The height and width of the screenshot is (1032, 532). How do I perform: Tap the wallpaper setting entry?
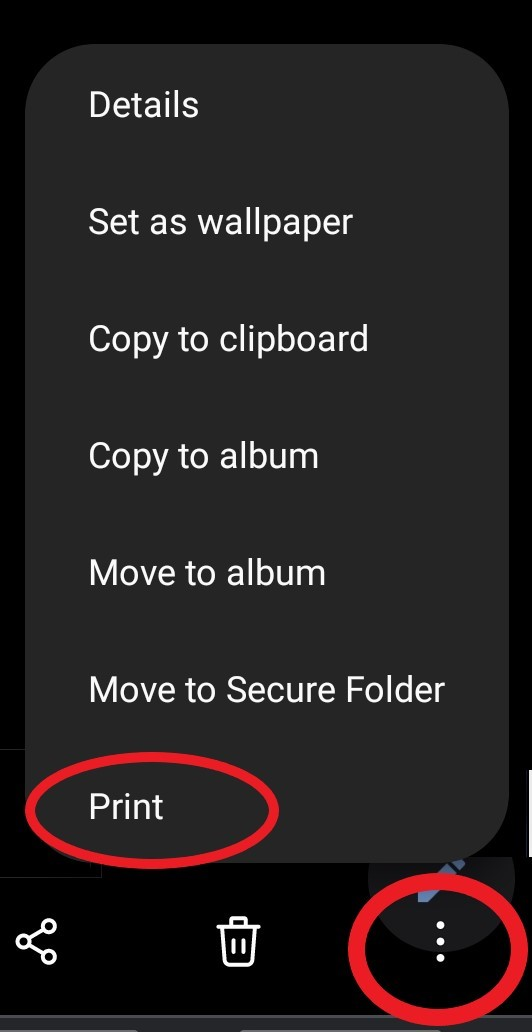pyautogui.click(x=221, y=222)
